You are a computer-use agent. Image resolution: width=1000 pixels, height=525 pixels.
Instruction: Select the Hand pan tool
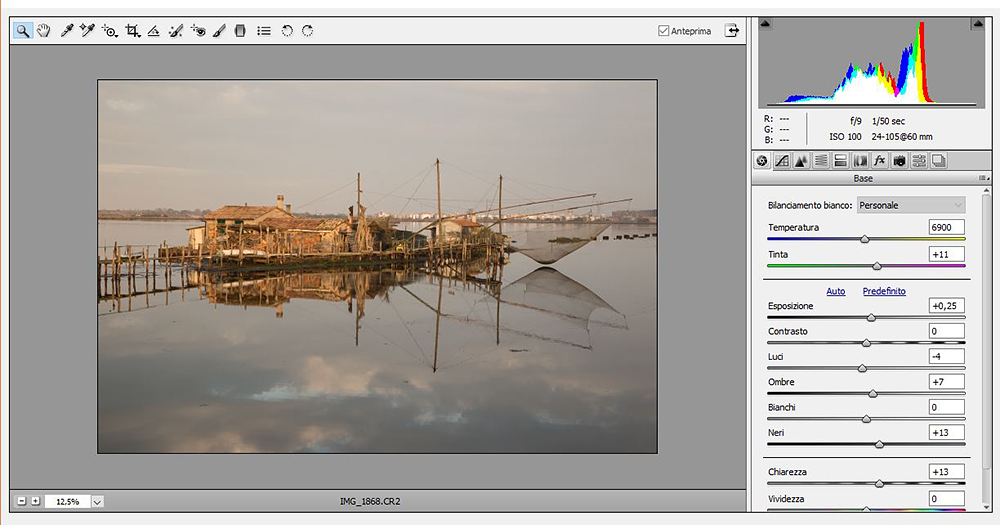pos(43,31)
